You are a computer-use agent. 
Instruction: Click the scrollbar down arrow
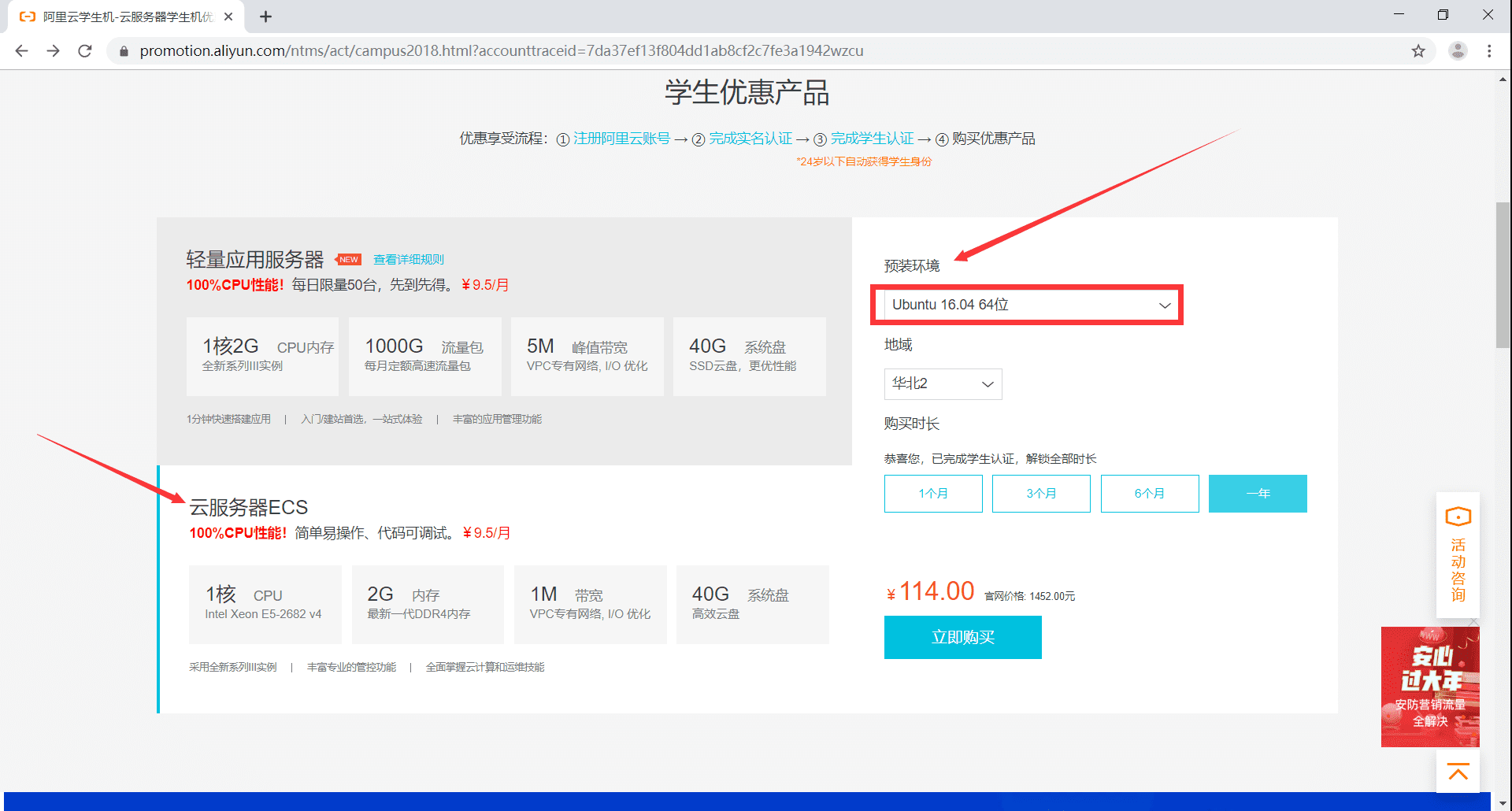(x=1503, y=803)
